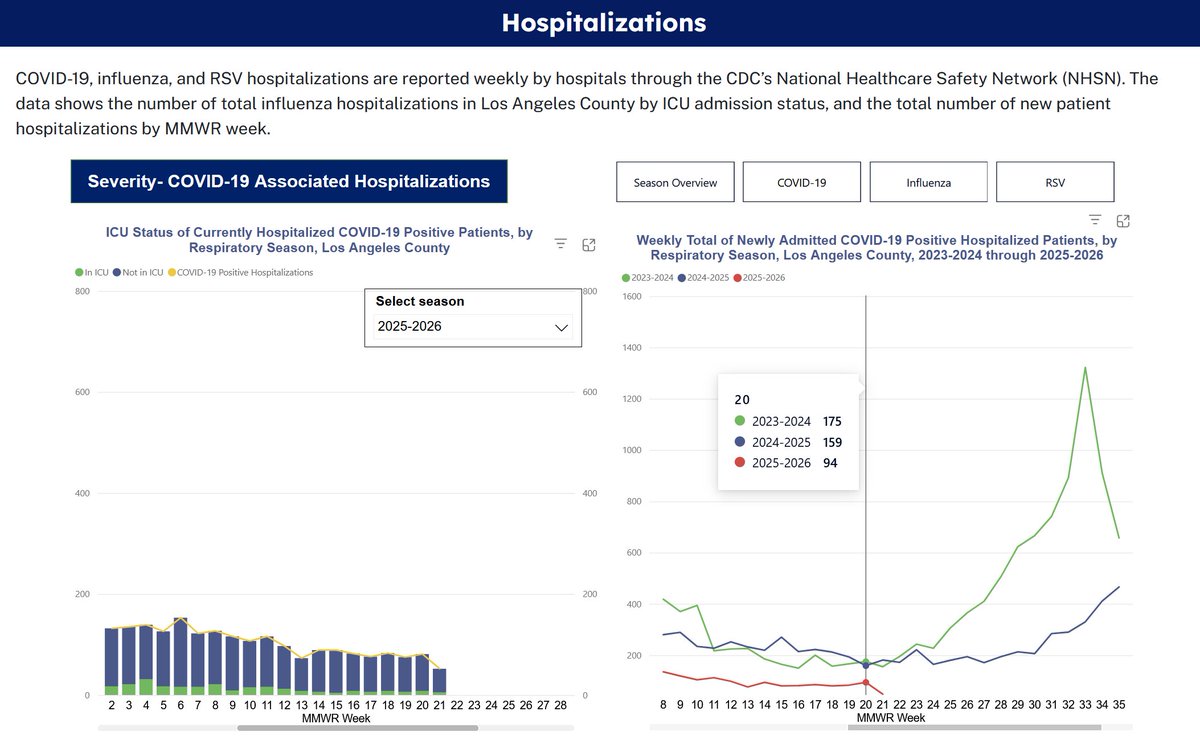Click Severity- COVID-19 Associated Hospitalizations header button

(x=289, y=181)
